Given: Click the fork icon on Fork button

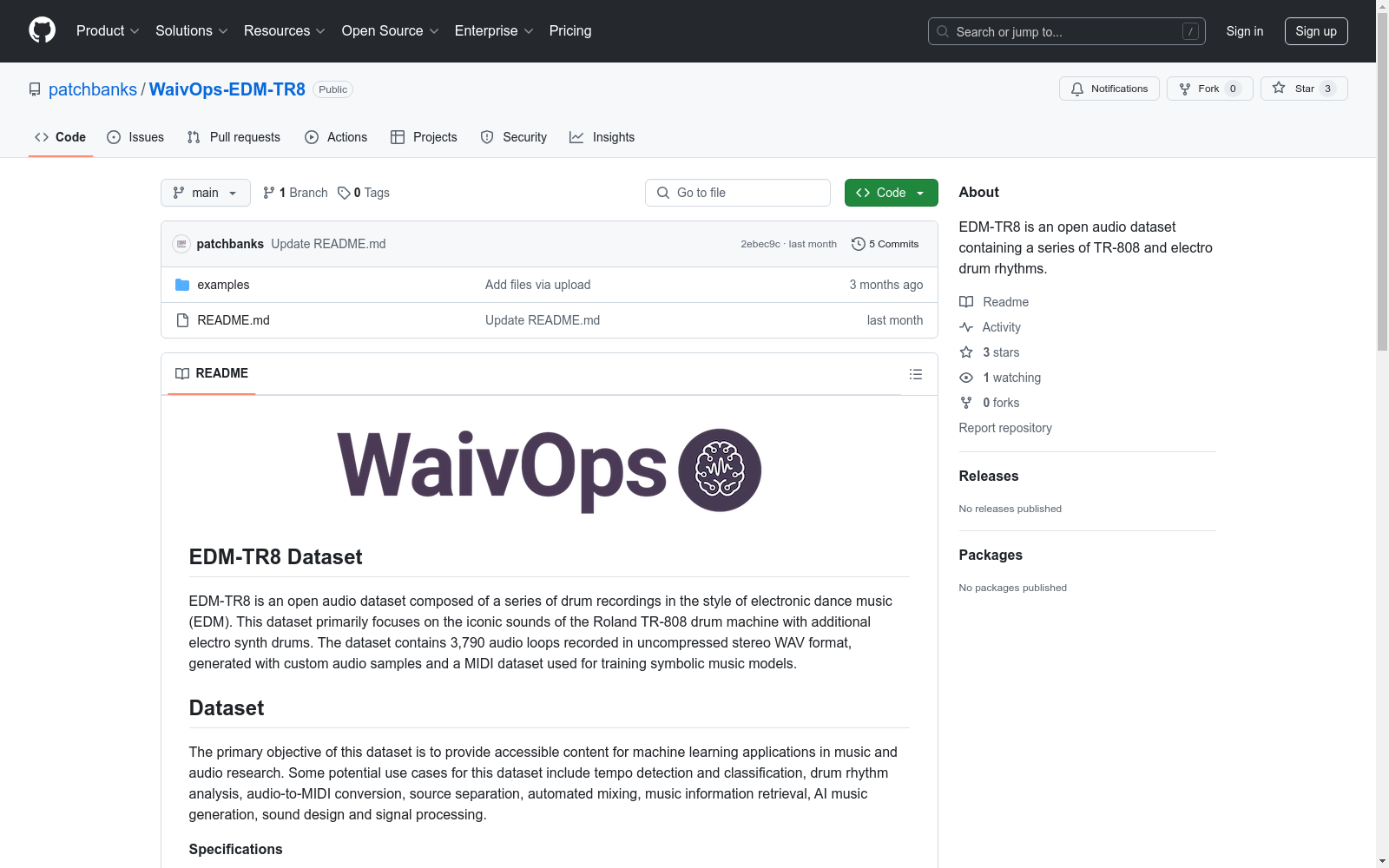Looking at the screenshot, I should coord(1185,89).
